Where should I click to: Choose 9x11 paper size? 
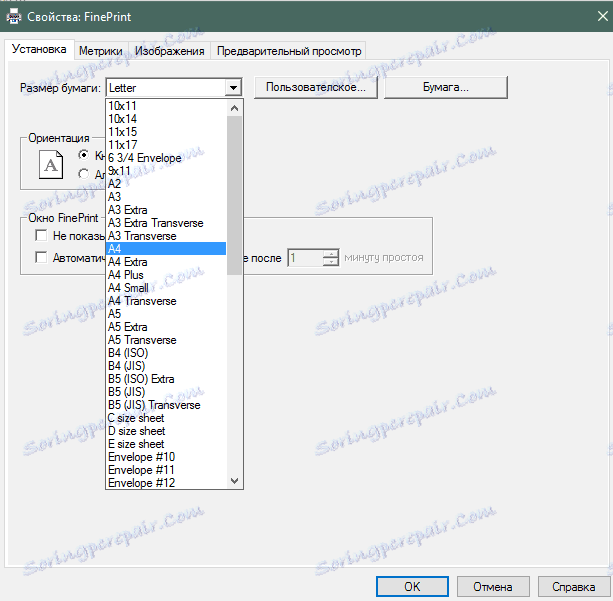(x=166, y=171)
